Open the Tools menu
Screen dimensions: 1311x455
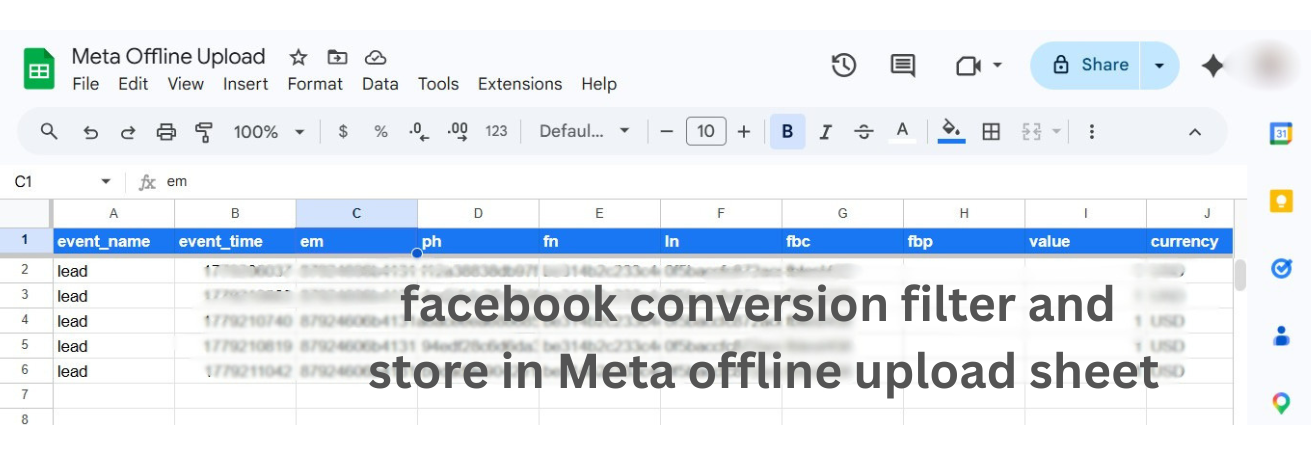(x=438, y=84)
